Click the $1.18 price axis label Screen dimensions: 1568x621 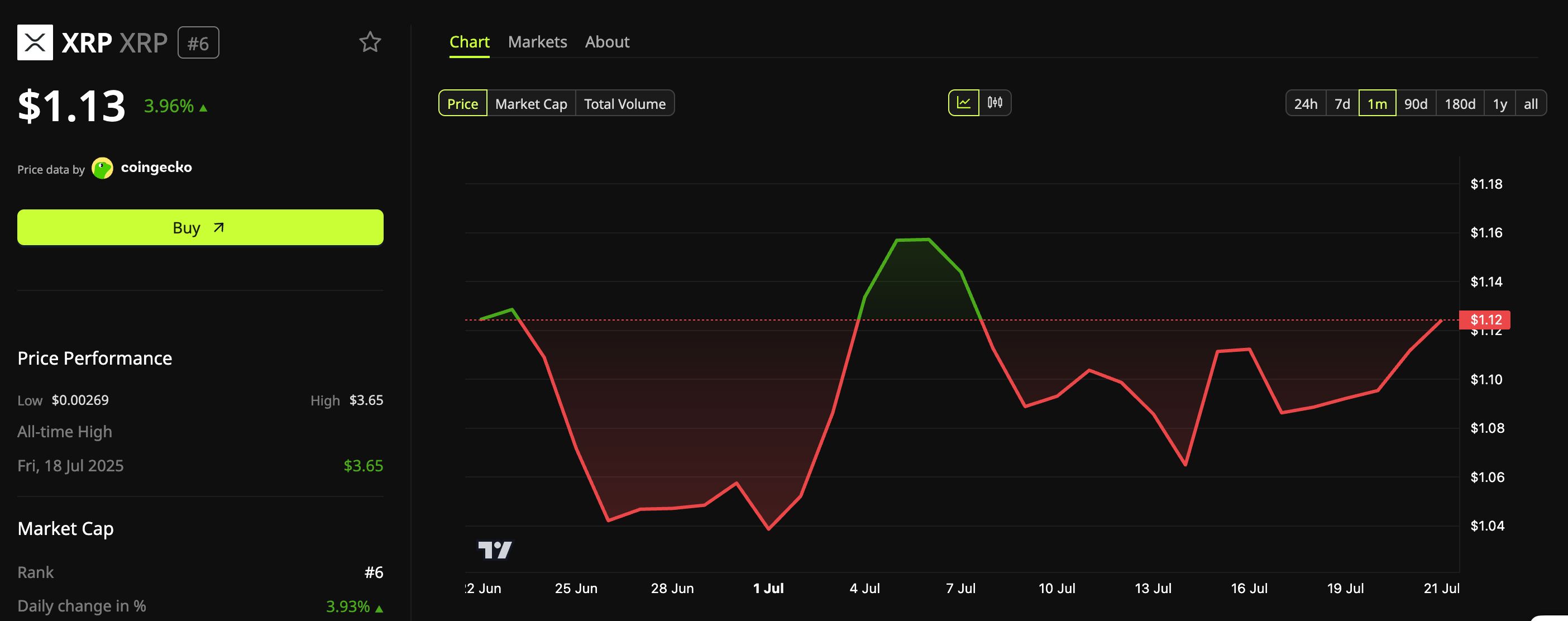click(1486, 184)
